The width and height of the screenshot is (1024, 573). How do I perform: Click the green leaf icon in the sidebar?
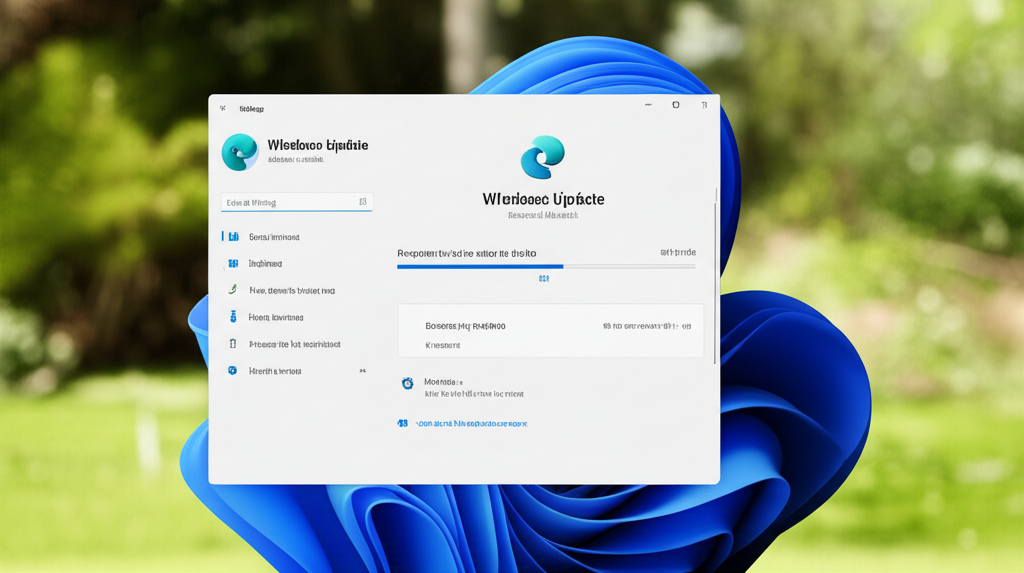[232, 290]
